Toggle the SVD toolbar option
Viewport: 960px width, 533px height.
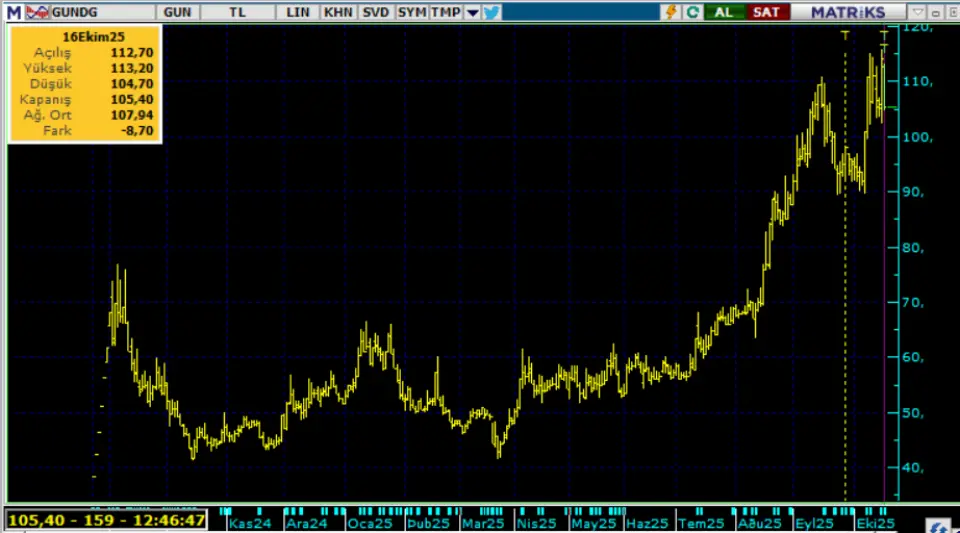(376, 12)
